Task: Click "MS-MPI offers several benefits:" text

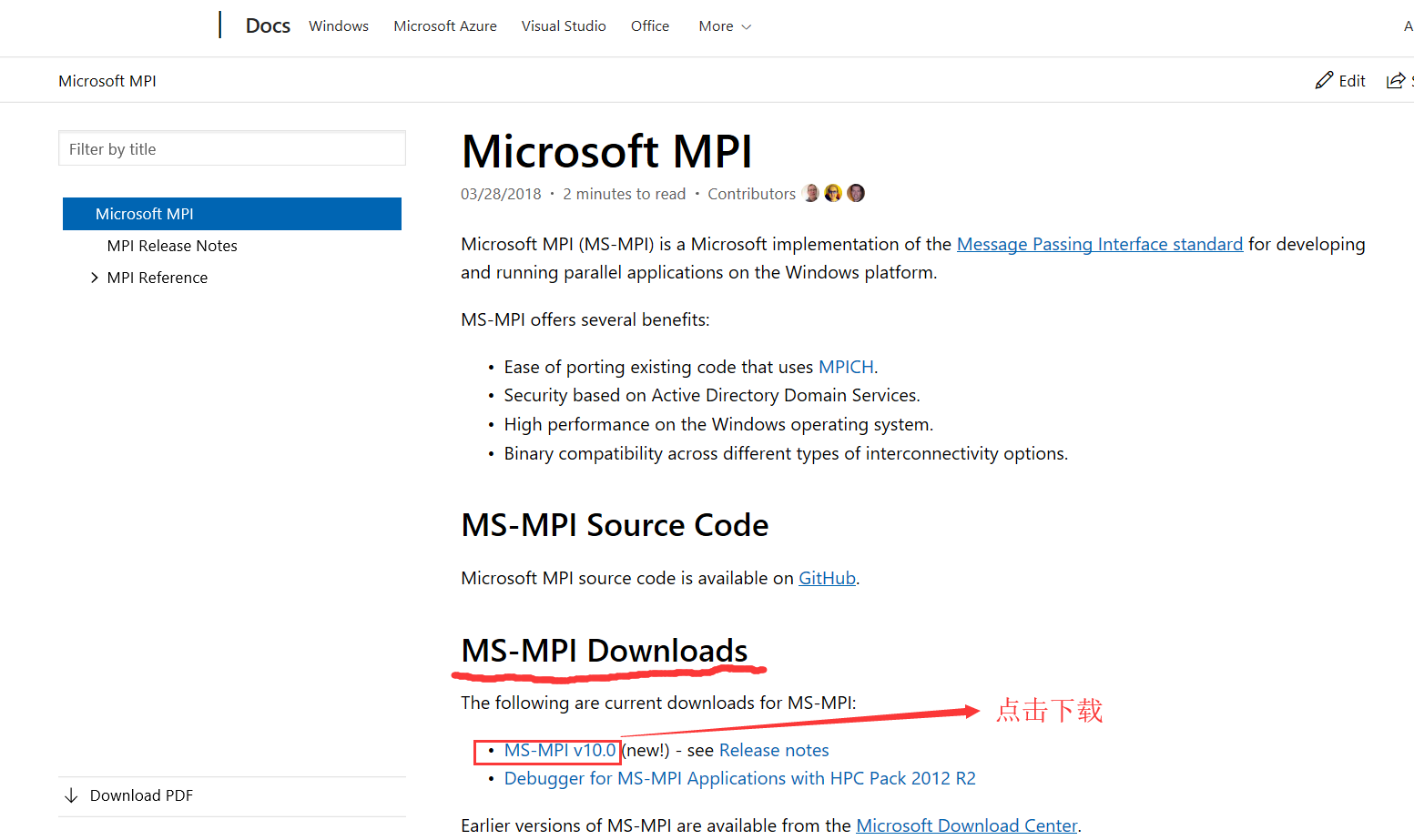Action: [585, 319]
